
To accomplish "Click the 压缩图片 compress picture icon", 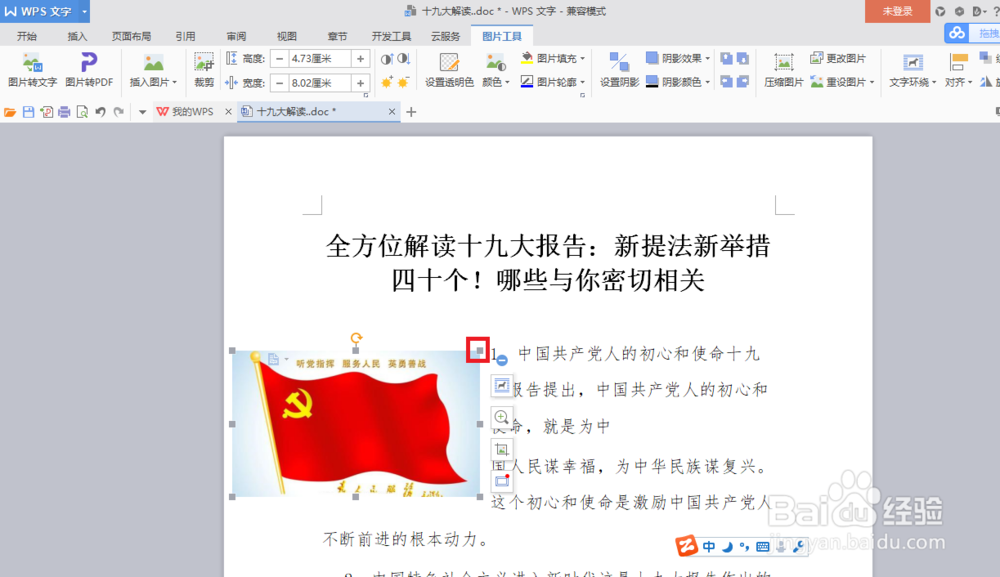I will (x=783, y=70).
